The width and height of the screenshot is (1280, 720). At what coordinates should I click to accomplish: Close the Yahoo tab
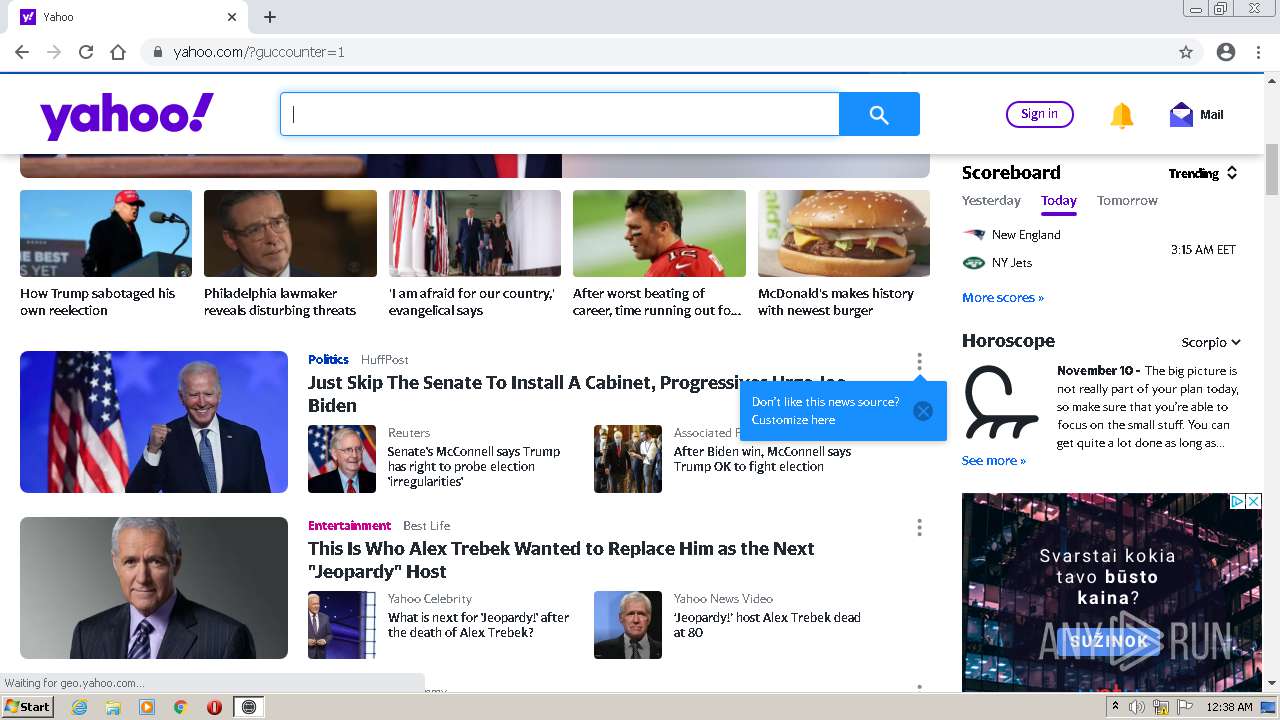pos(232,17)
